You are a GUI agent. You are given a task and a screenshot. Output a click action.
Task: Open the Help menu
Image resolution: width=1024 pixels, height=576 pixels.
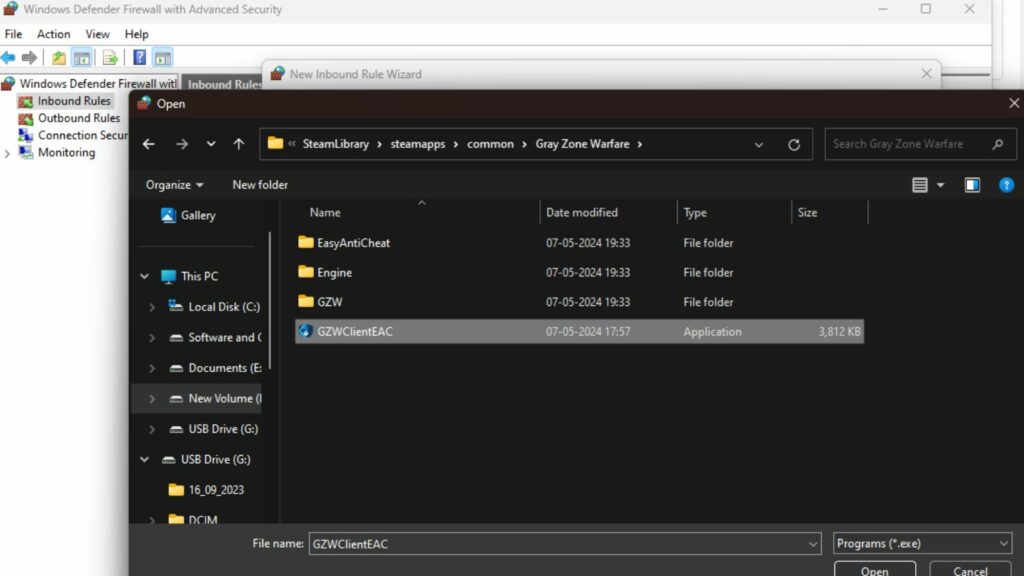coord(136,34)
